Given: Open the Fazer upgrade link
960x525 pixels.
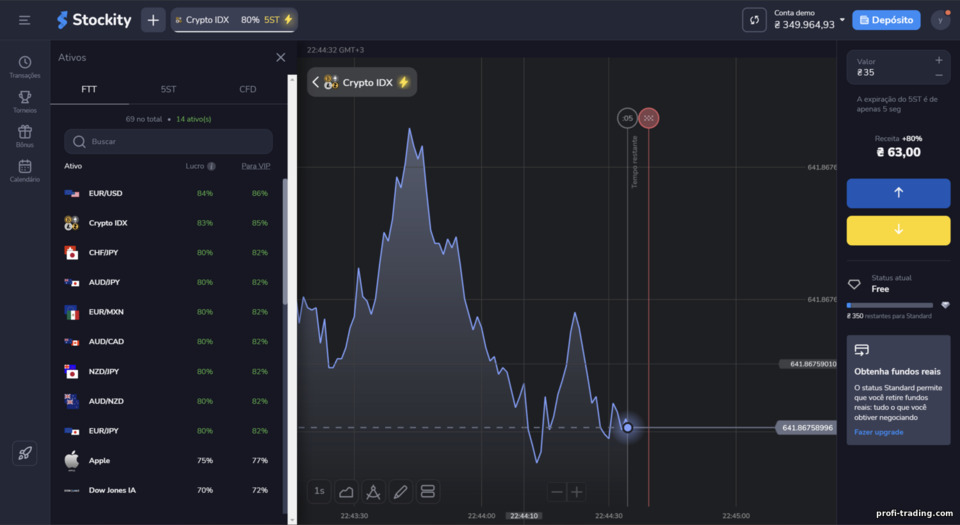Looking at the screenshot, I should 879,432.
